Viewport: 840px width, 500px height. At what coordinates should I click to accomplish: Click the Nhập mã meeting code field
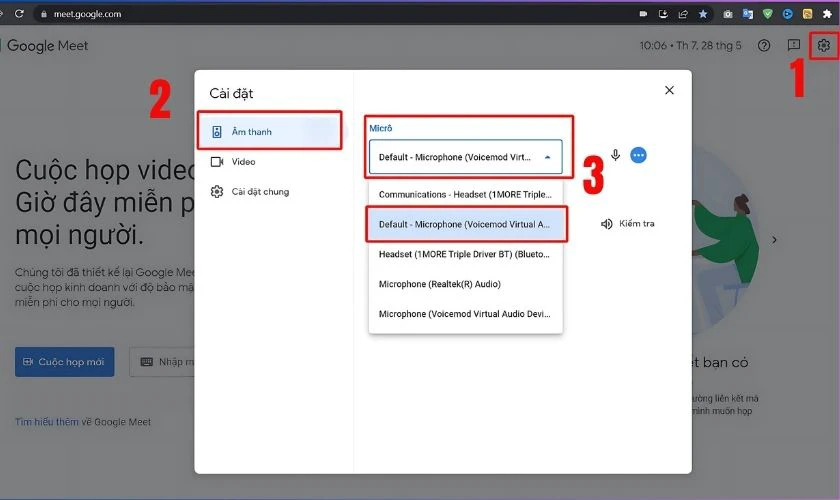162,362
